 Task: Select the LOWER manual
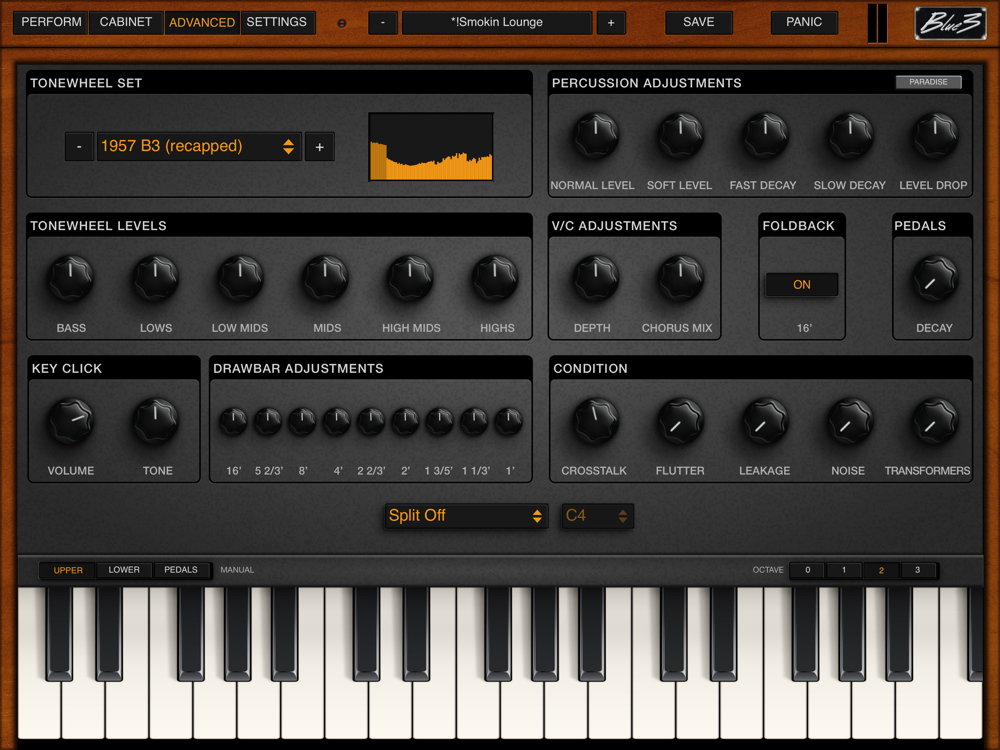[x=124, y=570]
